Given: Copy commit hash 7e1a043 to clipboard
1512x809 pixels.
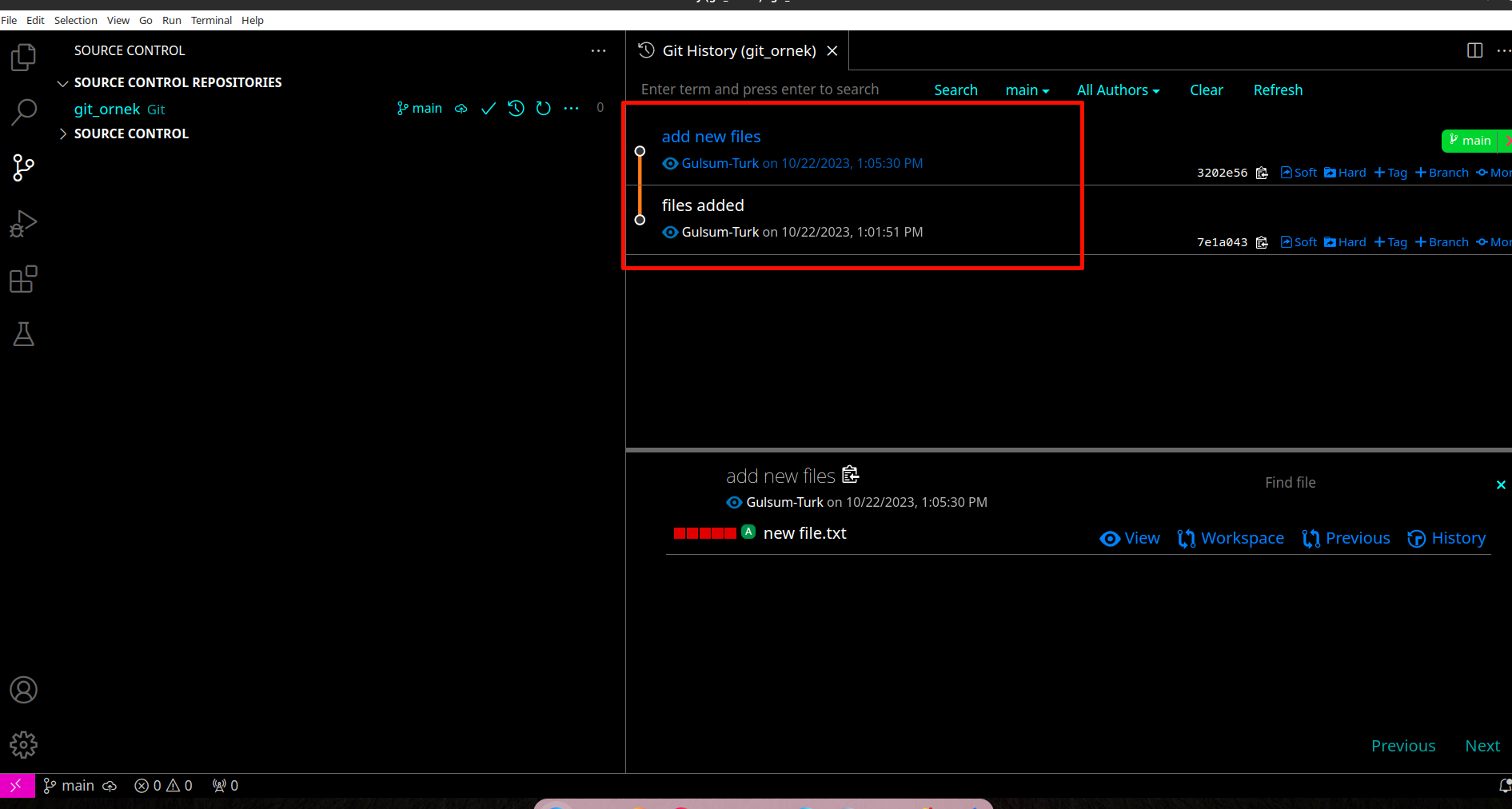Looking at the screenshot, I should [1262, 242].
